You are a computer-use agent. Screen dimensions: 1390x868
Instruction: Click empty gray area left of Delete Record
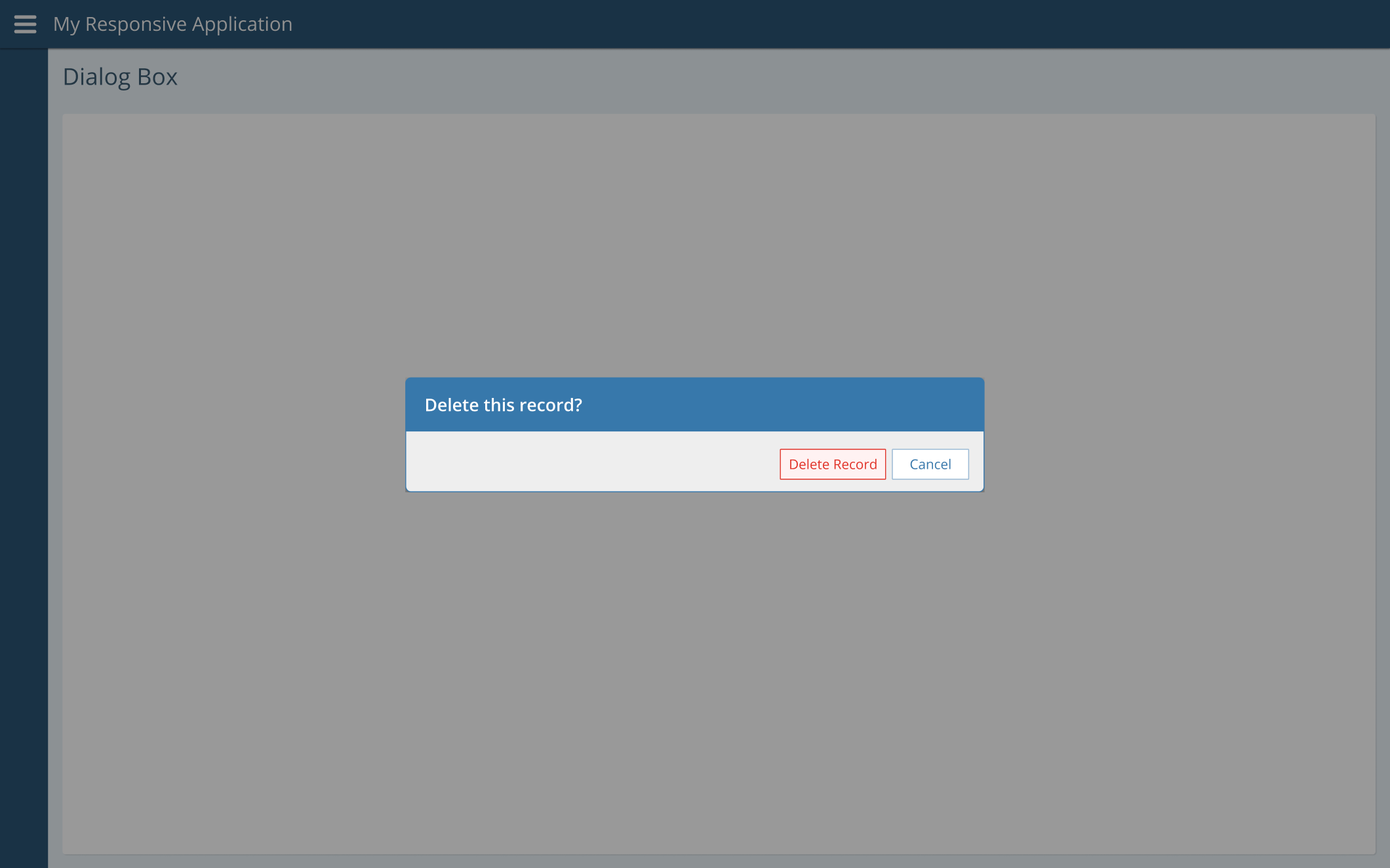(x=590, y=462)
